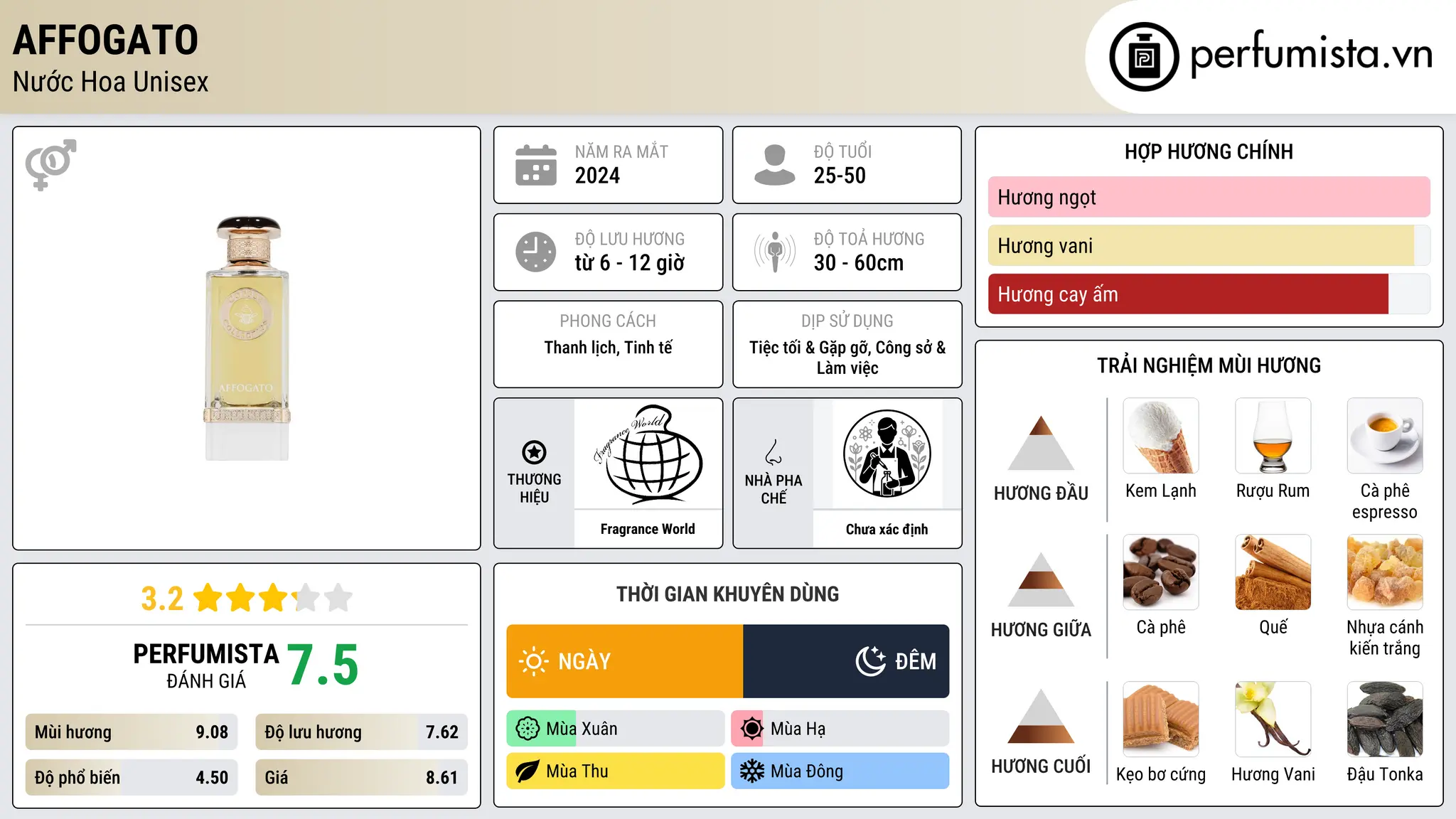Open the Nhựa cánh kiến trắng image
The width and height of the screenshot is (1456, 819).
(1385, 572)
